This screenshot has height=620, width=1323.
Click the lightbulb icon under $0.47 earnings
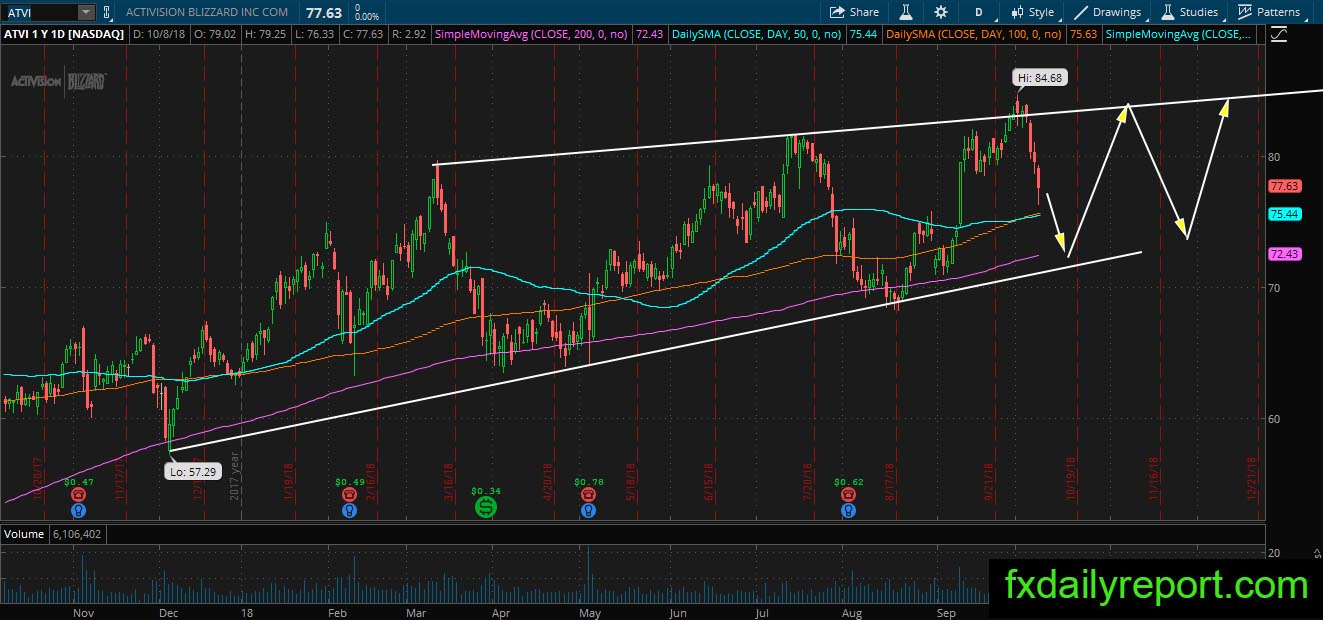click(77, 510)
